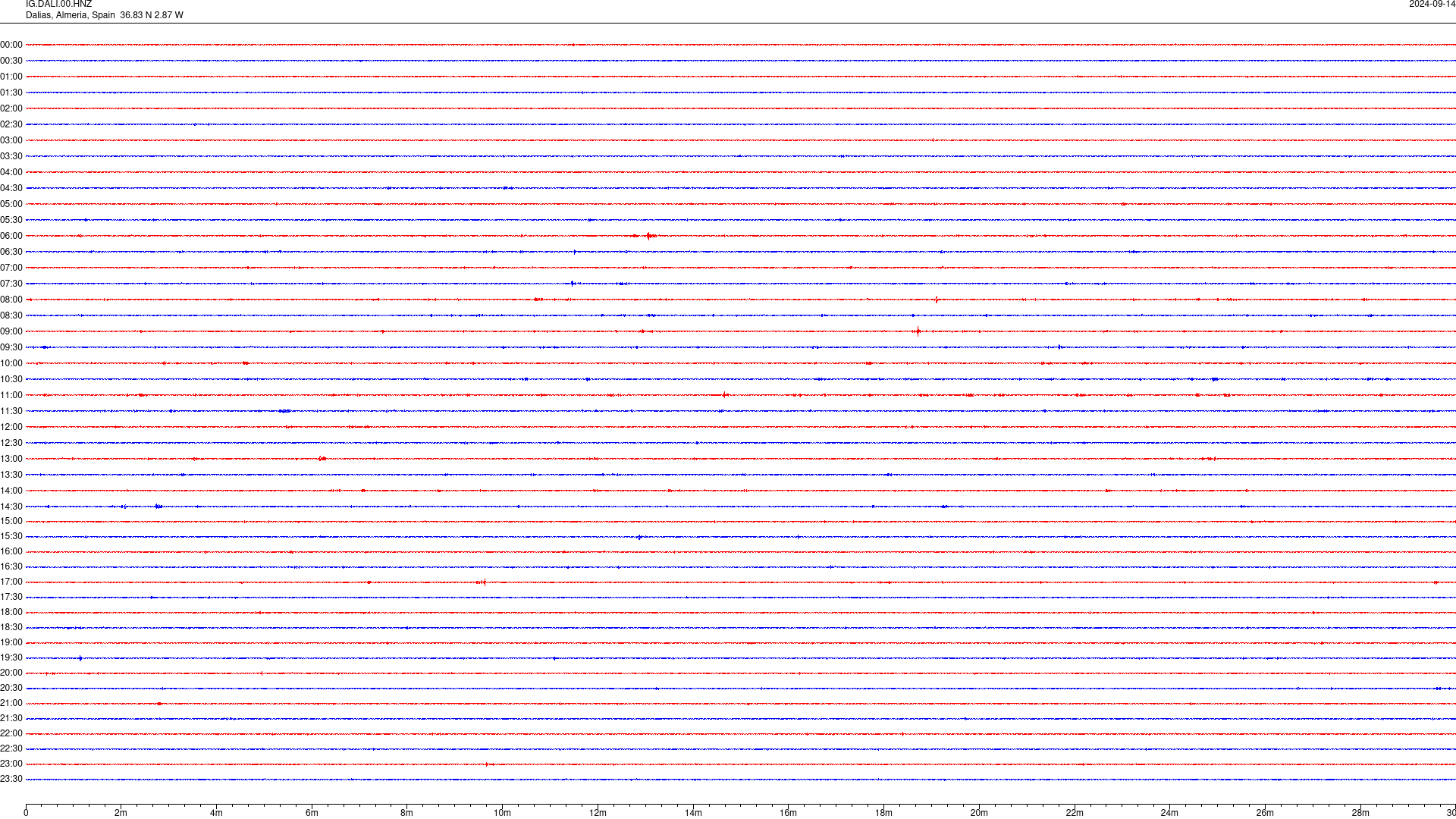Viewport: 1456px width, 819px height.
Task: Select the 16:30 time row label
Action: [x=11, y=566]
